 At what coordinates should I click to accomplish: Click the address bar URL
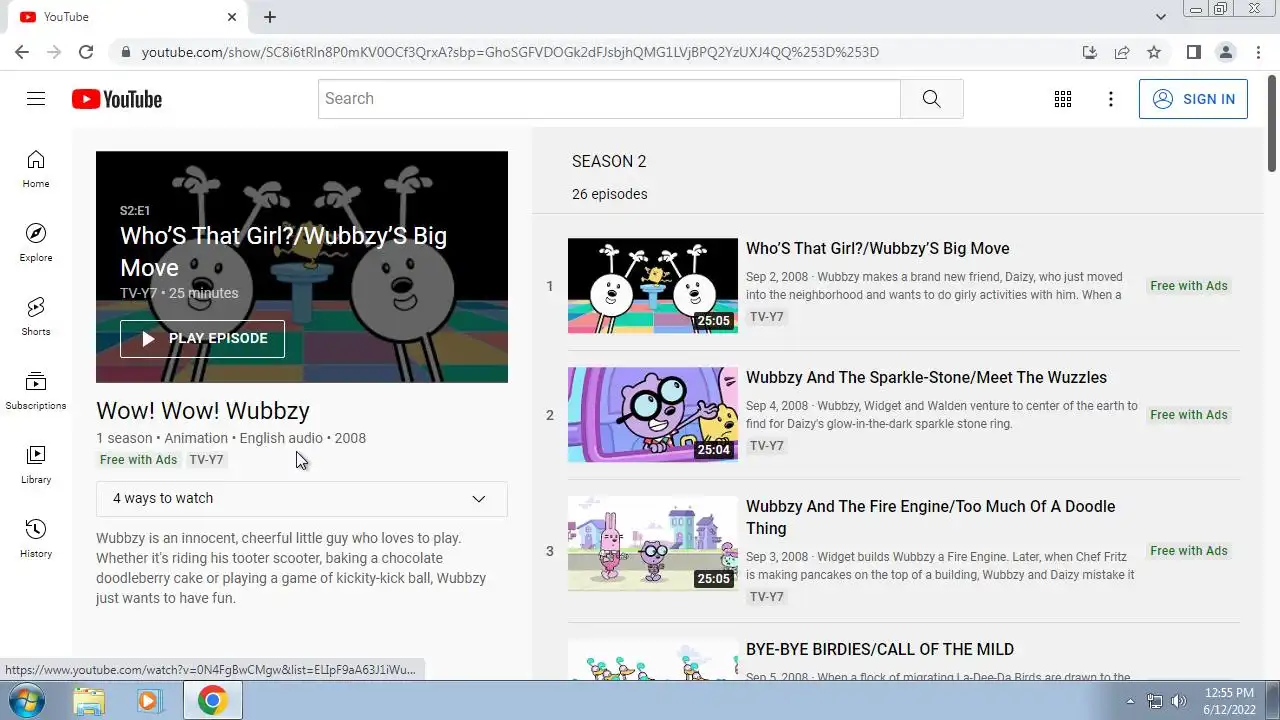[x=510, y=52]
